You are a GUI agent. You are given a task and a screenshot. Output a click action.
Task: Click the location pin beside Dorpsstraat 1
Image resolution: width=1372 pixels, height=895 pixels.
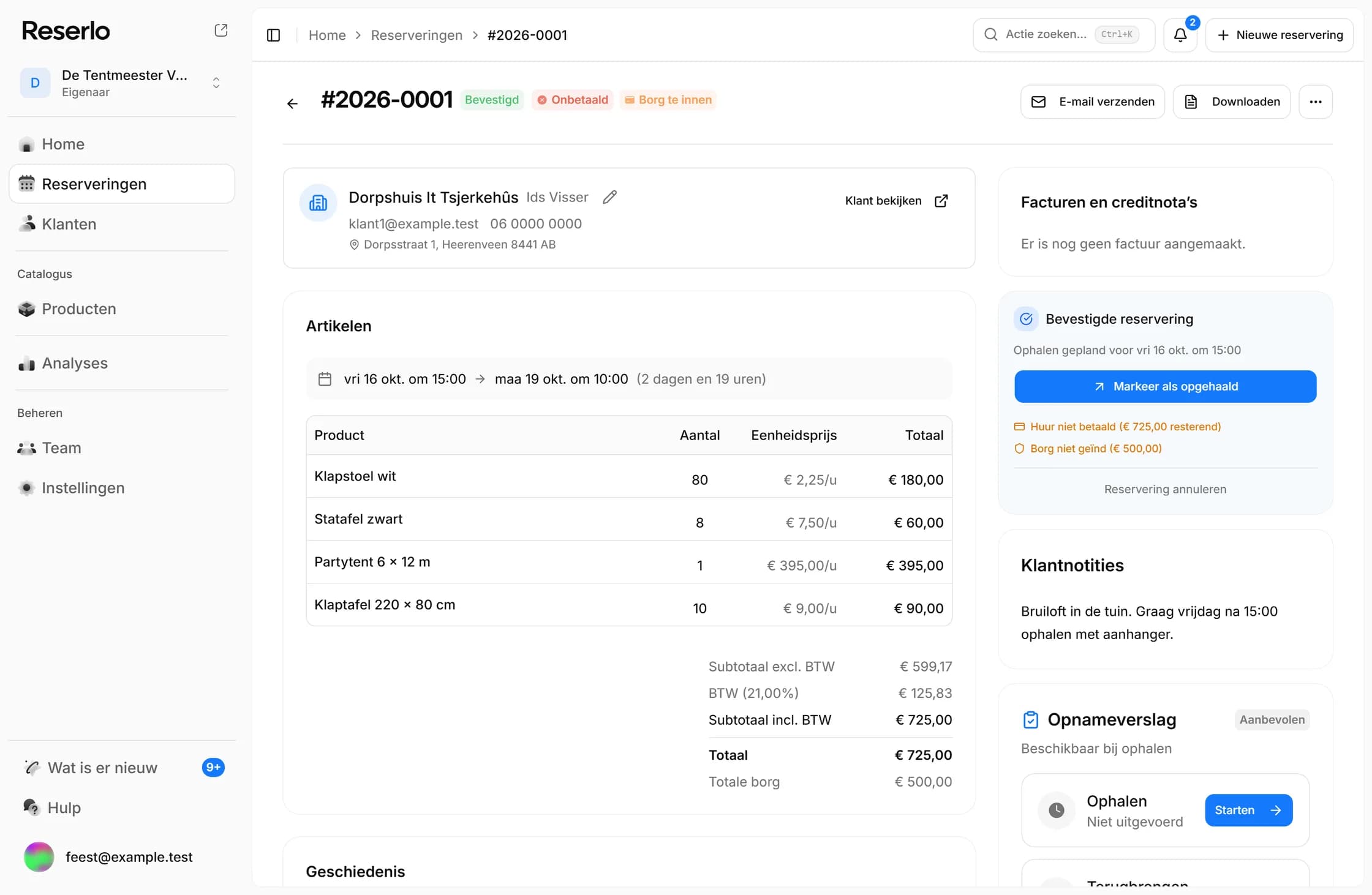tap(354, 245)
